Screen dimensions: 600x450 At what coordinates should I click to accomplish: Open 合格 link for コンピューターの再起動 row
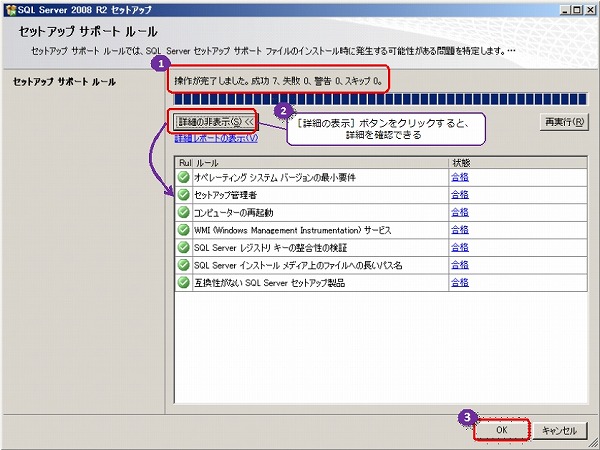click(x=460, y=212)
